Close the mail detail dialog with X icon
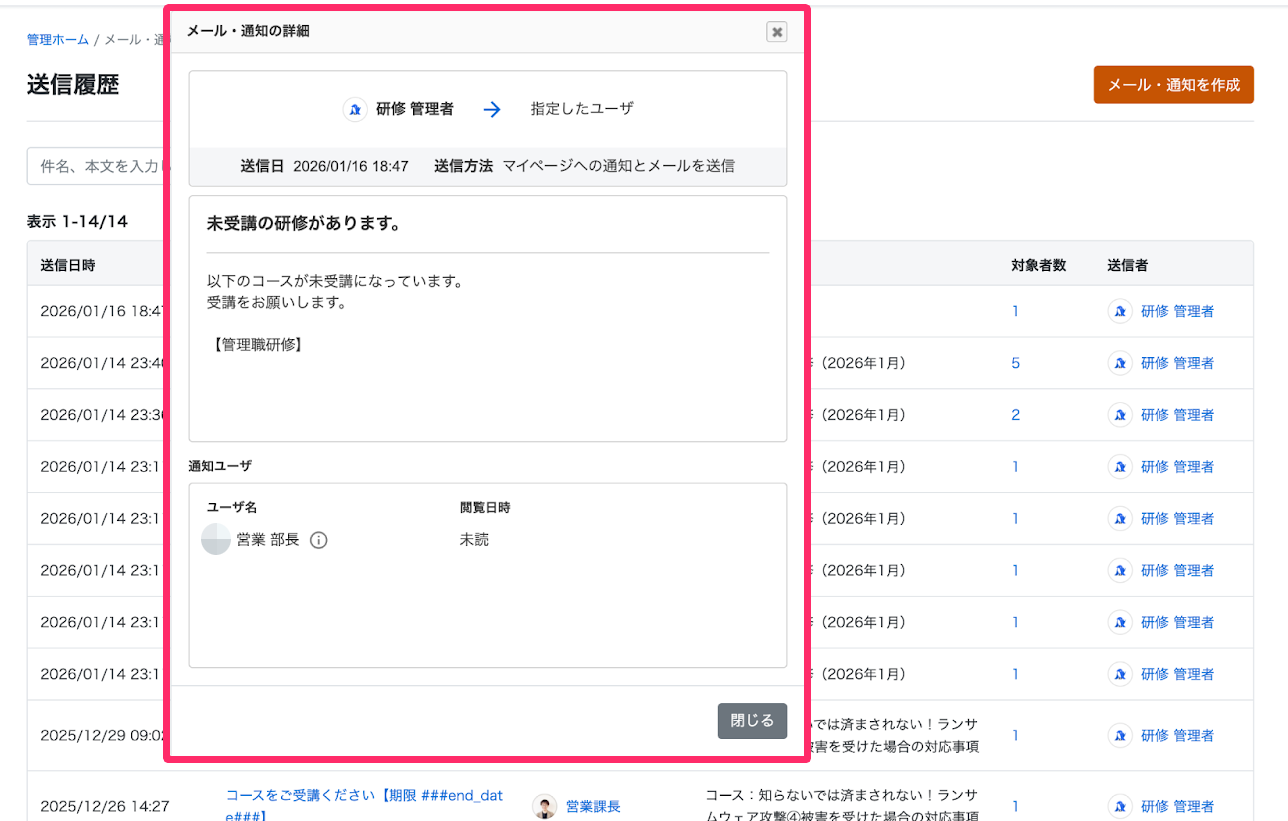 pyautogui.click(x=776, y=32)
